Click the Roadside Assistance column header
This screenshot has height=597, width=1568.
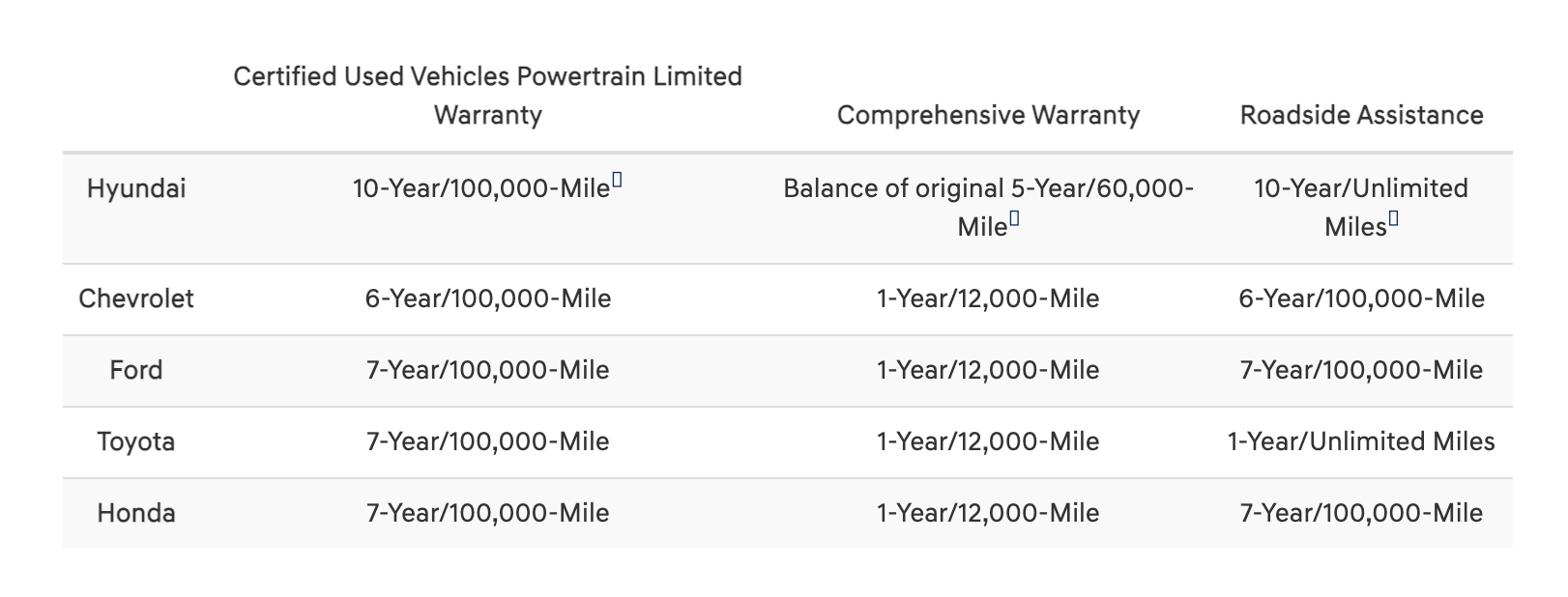click(1361, 115)
